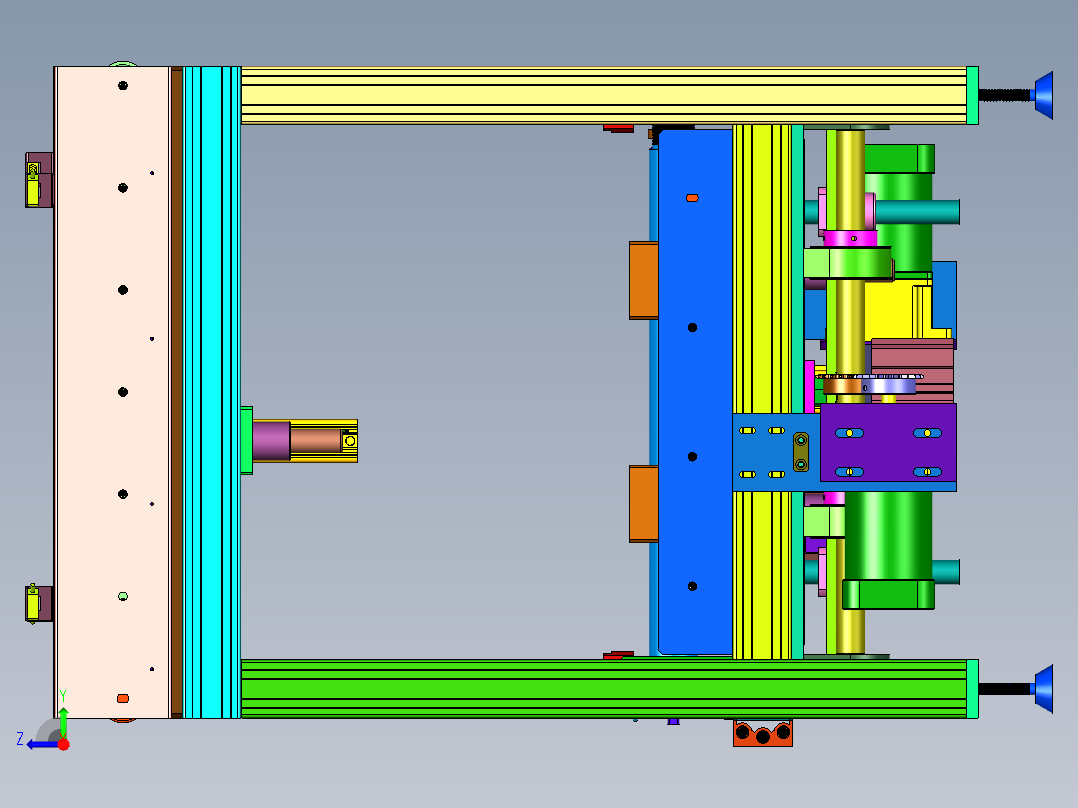
Task: Click the red origin sphere of the axis triad
Action: pos(63,744)
